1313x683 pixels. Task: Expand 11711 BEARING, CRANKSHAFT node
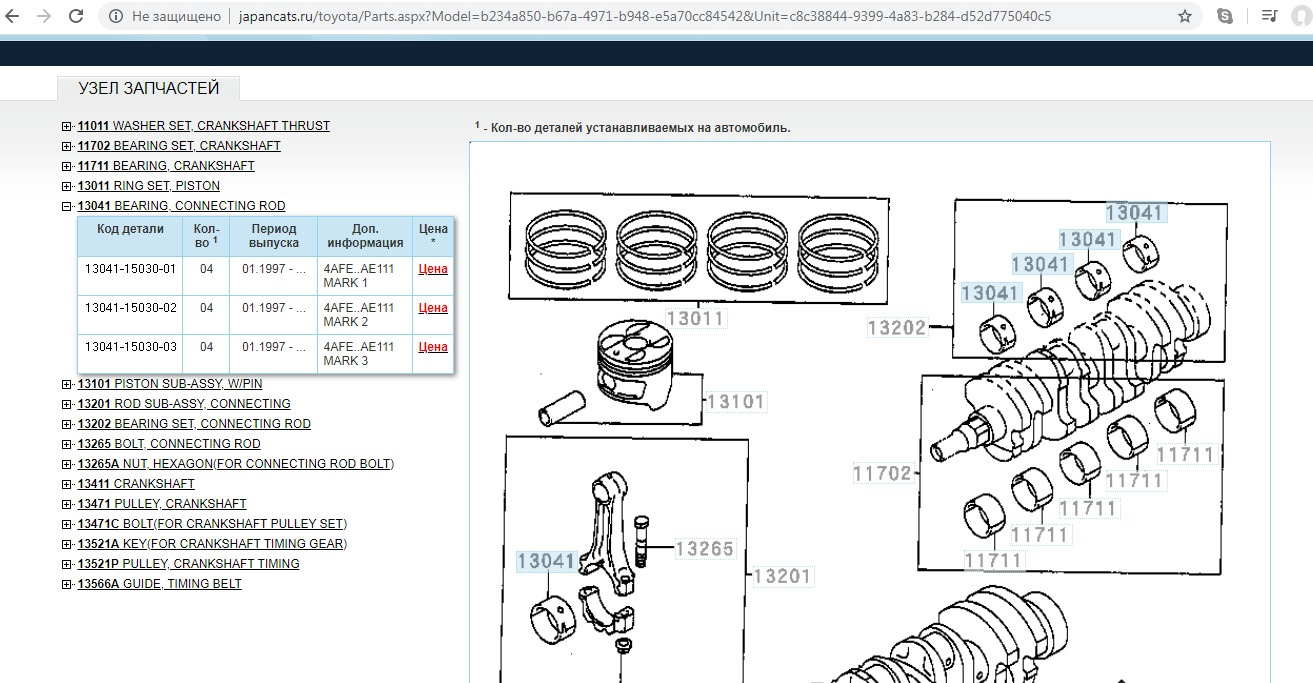pos(67,166)
